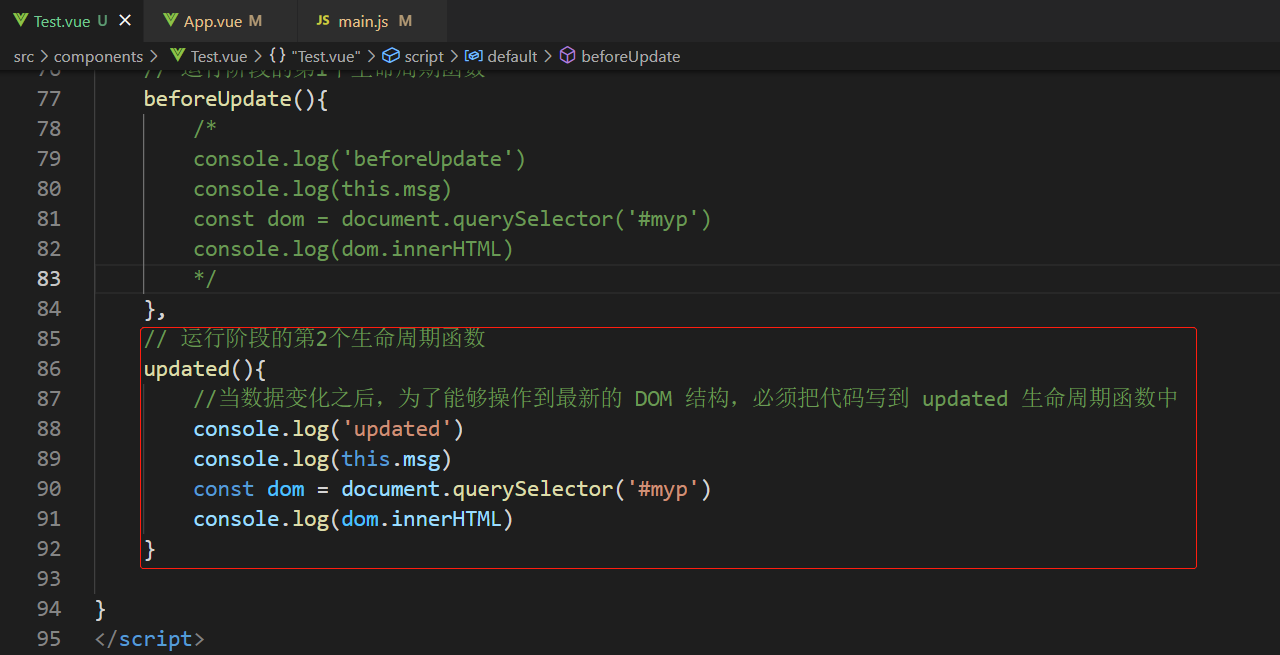This screenshot has height=655, width=1280.
Task: Select the script breadcrumb label
Action: point(424,56)
